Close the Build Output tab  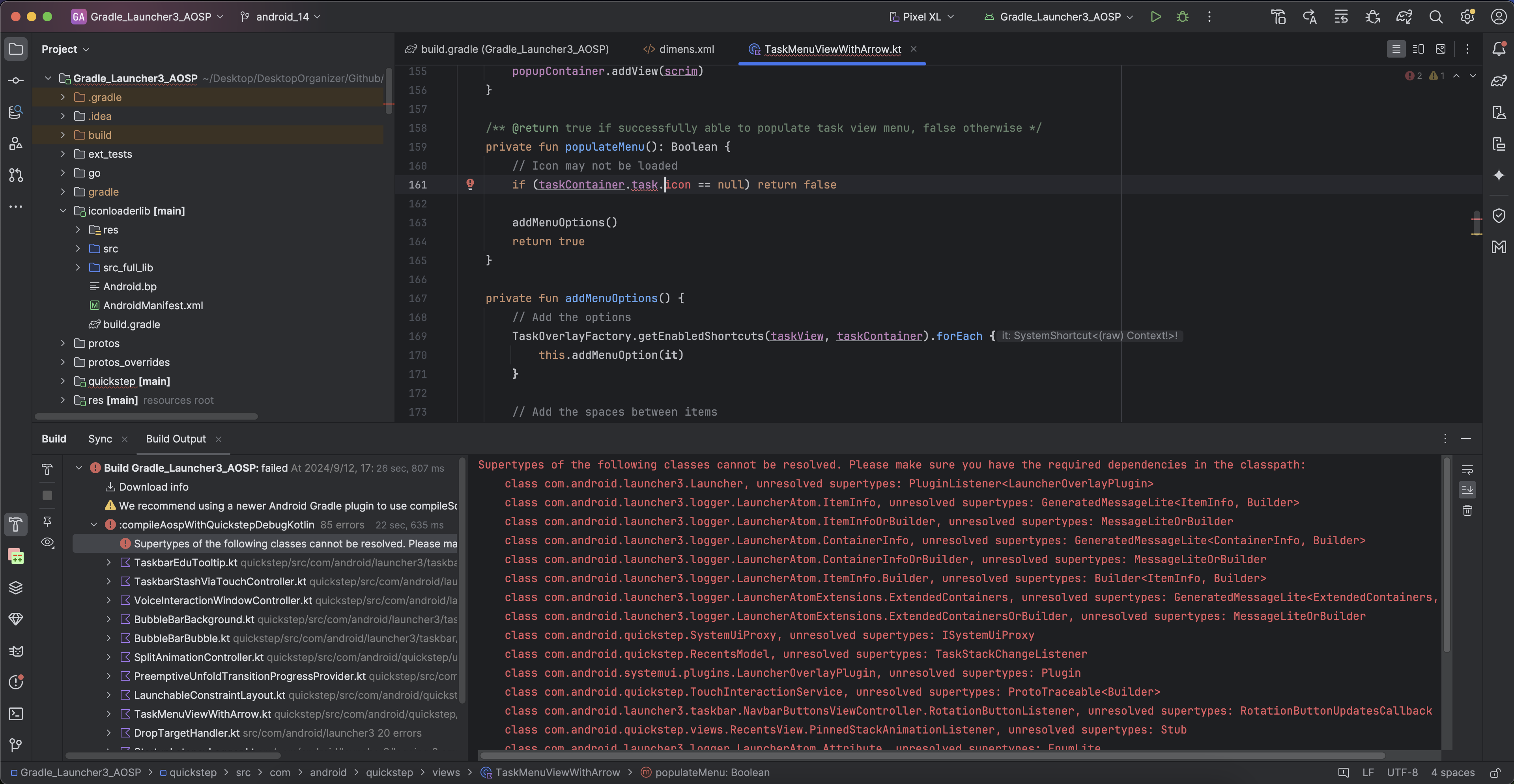[219, 439]
